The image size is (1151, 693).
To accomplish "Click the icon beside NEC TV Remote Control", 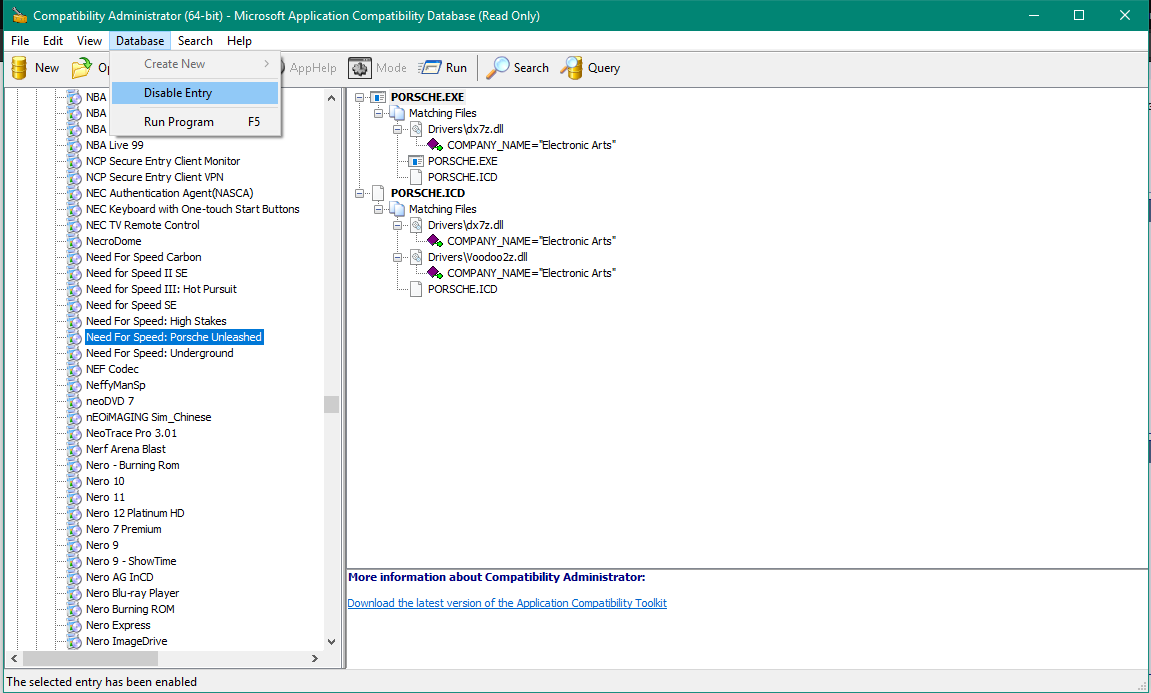I will pyautogui.click(x=74, y=225).
